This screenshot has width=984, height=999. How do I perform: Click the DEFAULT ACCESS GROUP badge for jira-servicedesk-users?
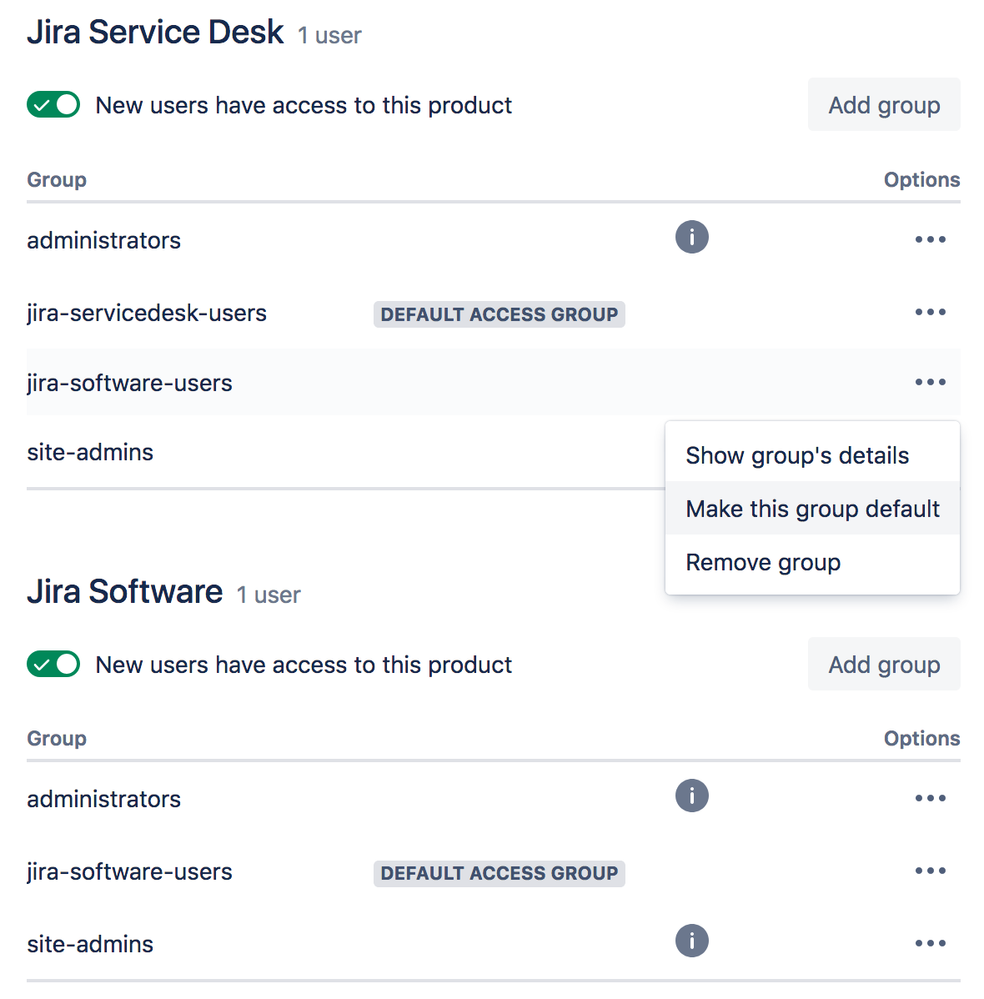coord(498,313)
